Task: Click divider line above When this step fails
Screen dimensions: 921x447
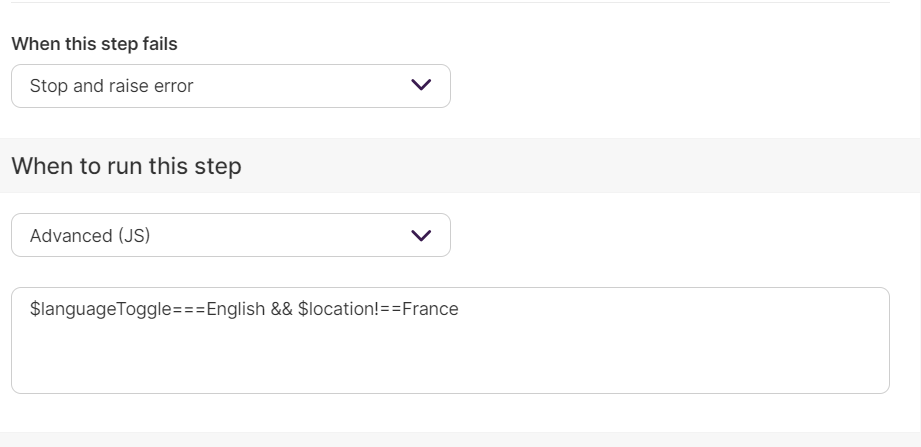Action: point(451,2)
